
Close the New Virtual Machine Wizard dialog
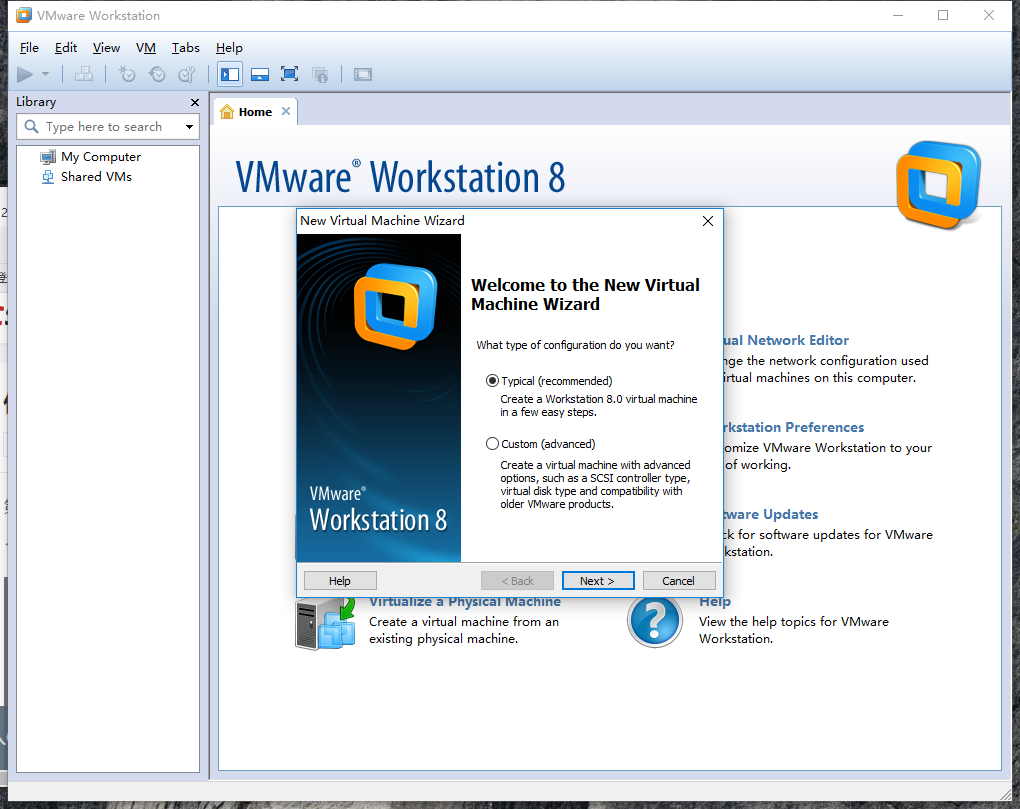point(708,221)
